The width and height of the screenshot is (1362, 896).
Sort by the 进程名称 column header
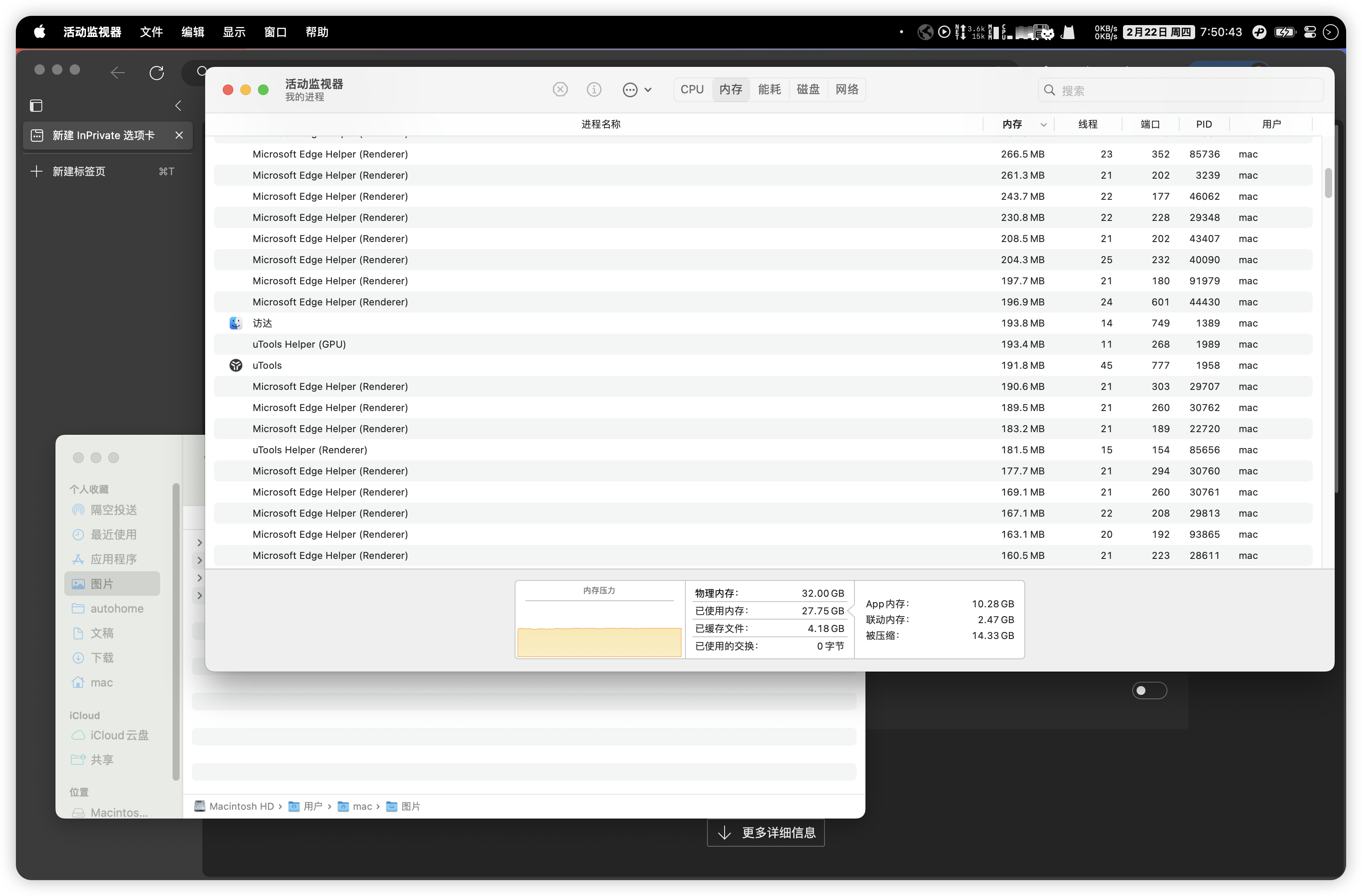click(600, 124)
